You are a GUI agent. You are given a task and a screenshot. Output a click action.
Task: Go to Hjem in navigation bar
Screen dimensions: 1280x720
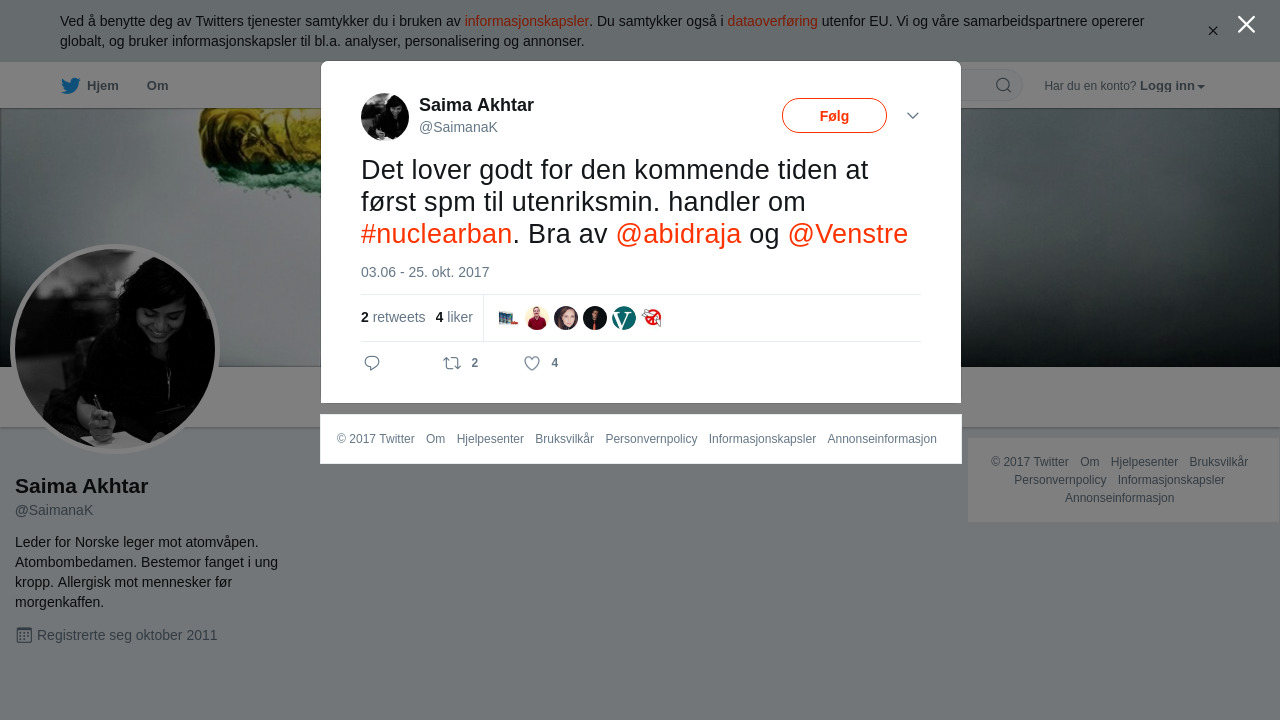coord(103,86)
